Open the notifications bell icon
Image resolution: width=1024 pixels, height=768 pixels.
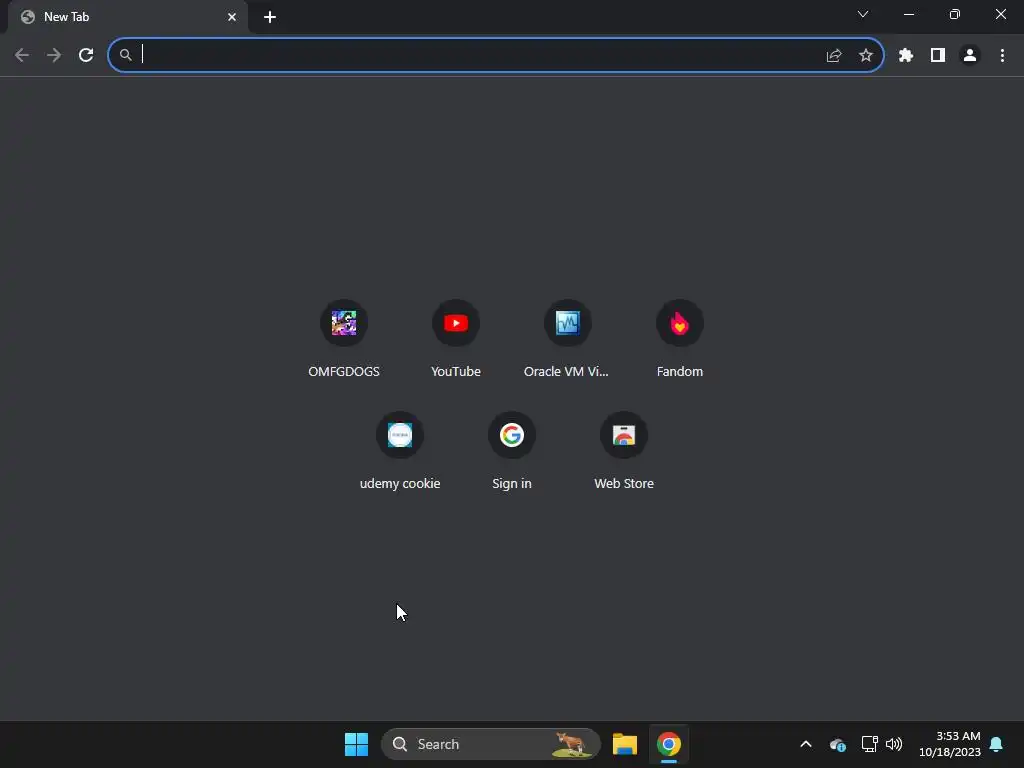[996, 744]
